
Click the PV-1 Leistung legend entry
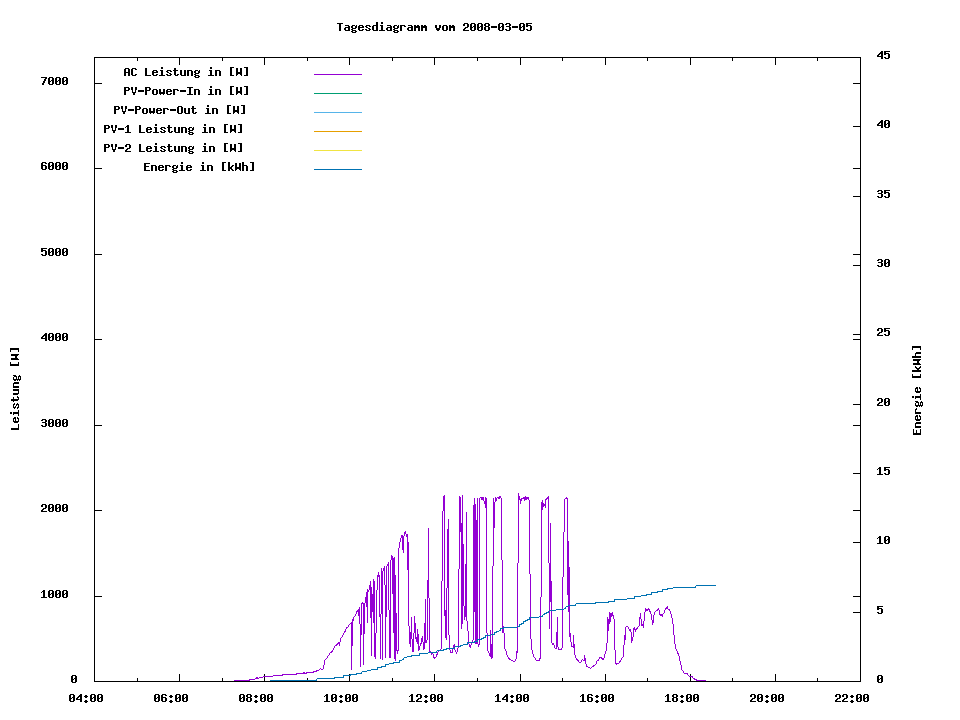174,129
